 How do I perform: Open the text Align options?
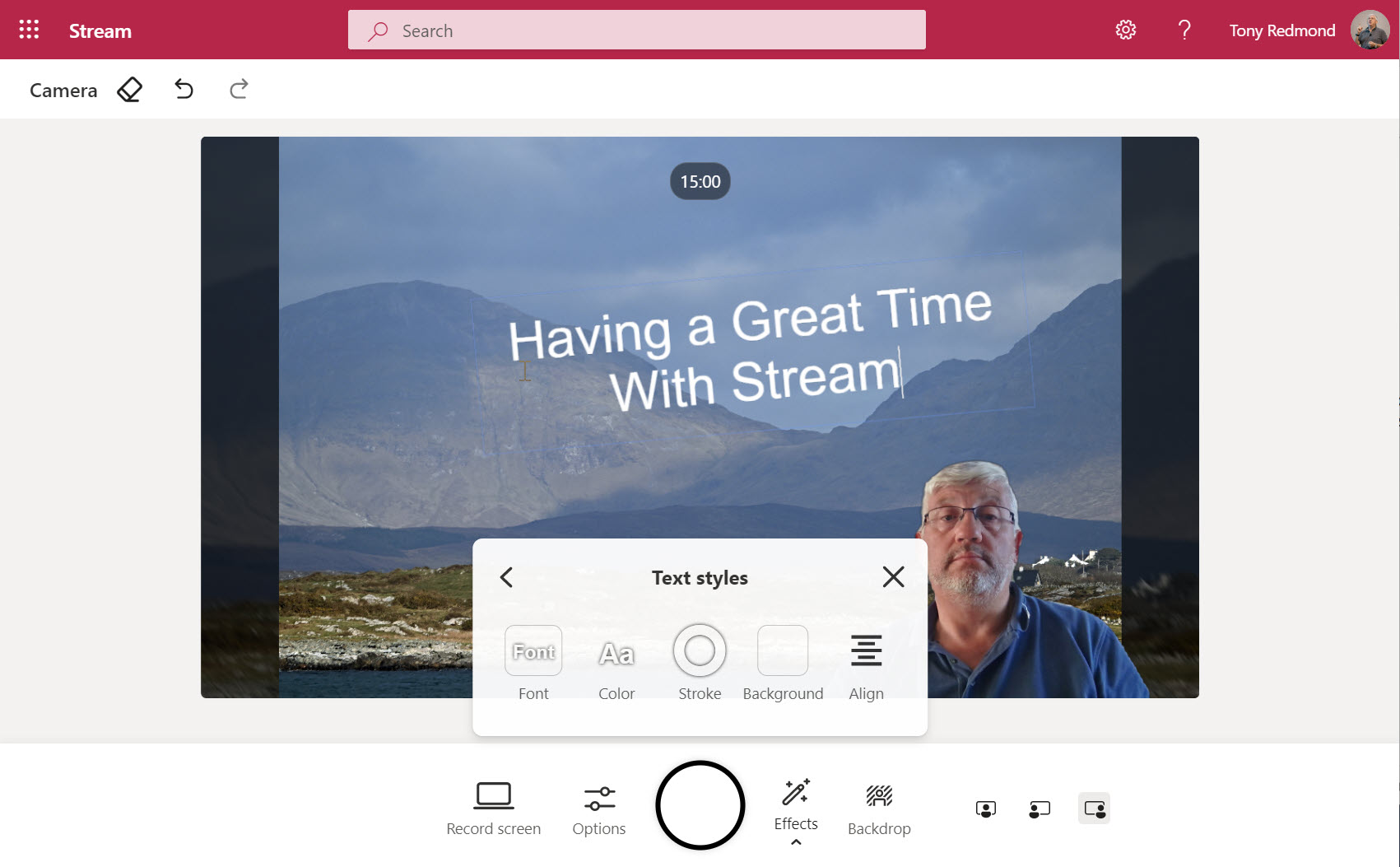tap(866, 652)
